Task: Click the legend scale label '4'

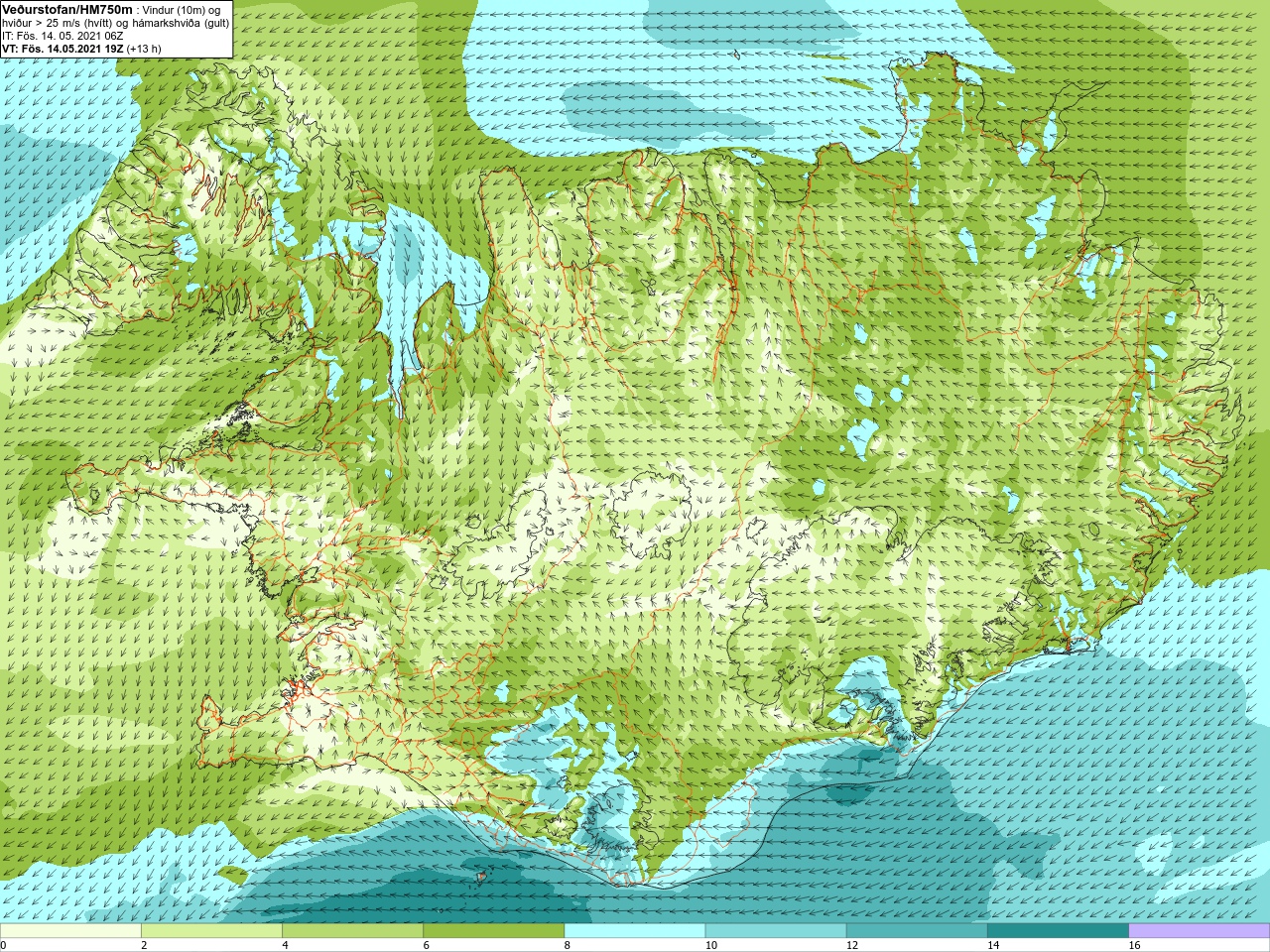Action: coord(285,945)
